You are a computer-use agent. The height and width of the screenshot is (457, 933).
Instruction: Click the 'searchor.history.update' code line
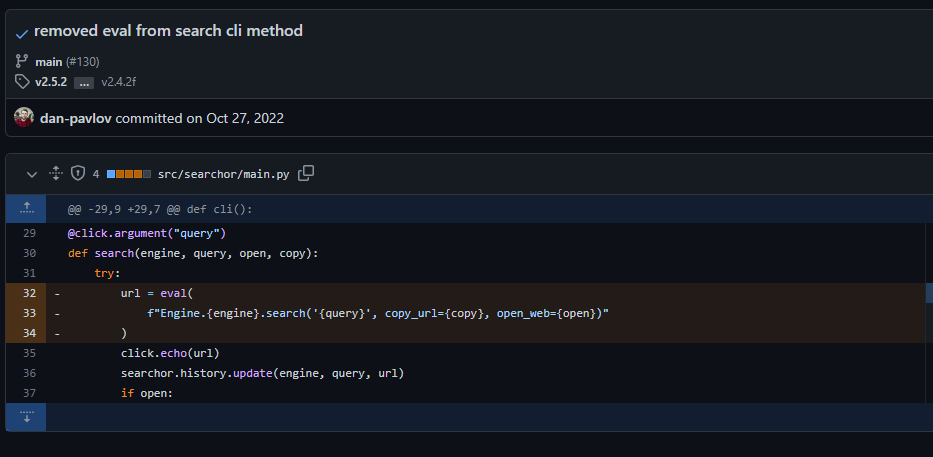point(262,373)
